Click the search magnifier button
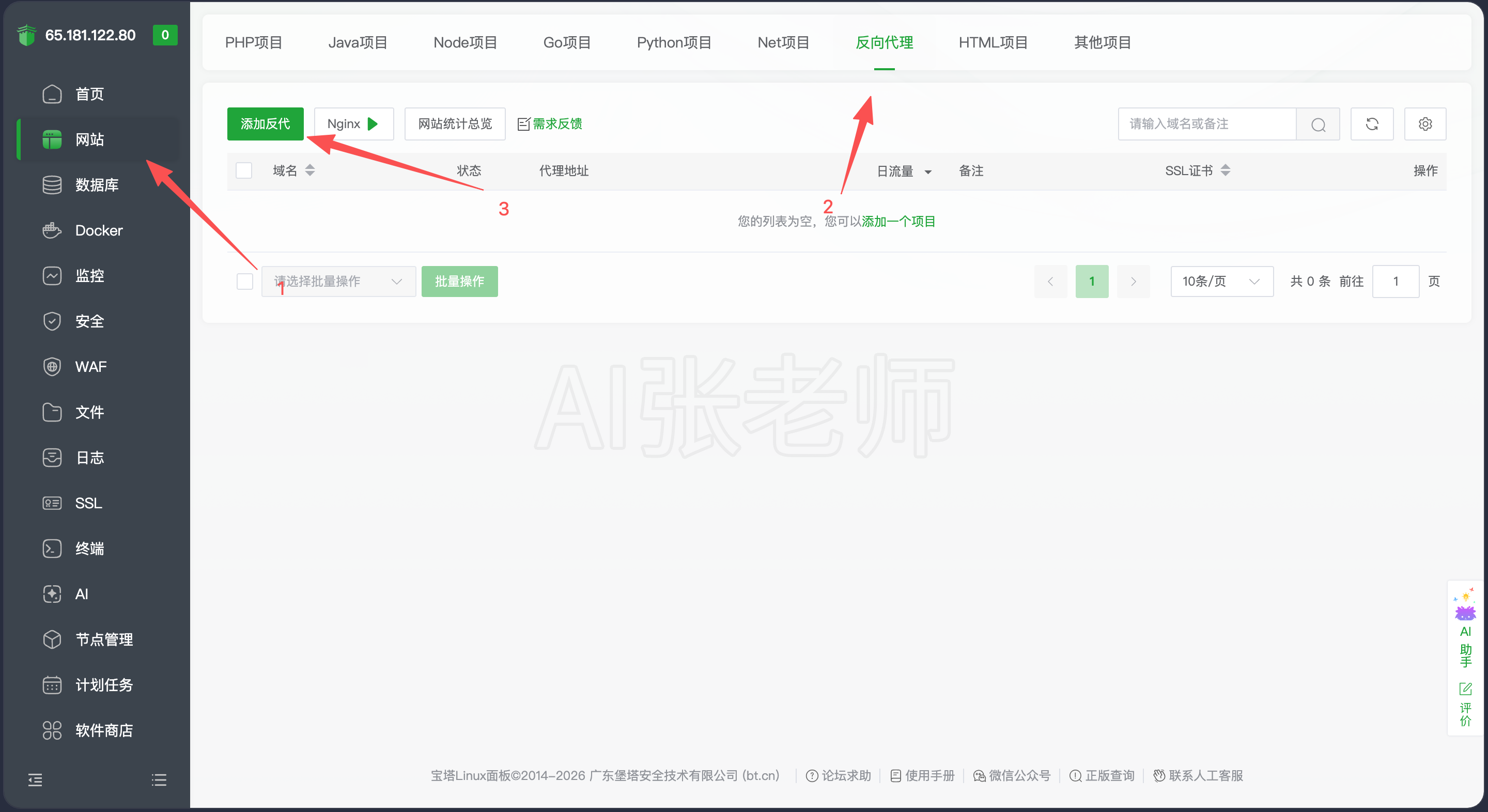 point(1318,124)
